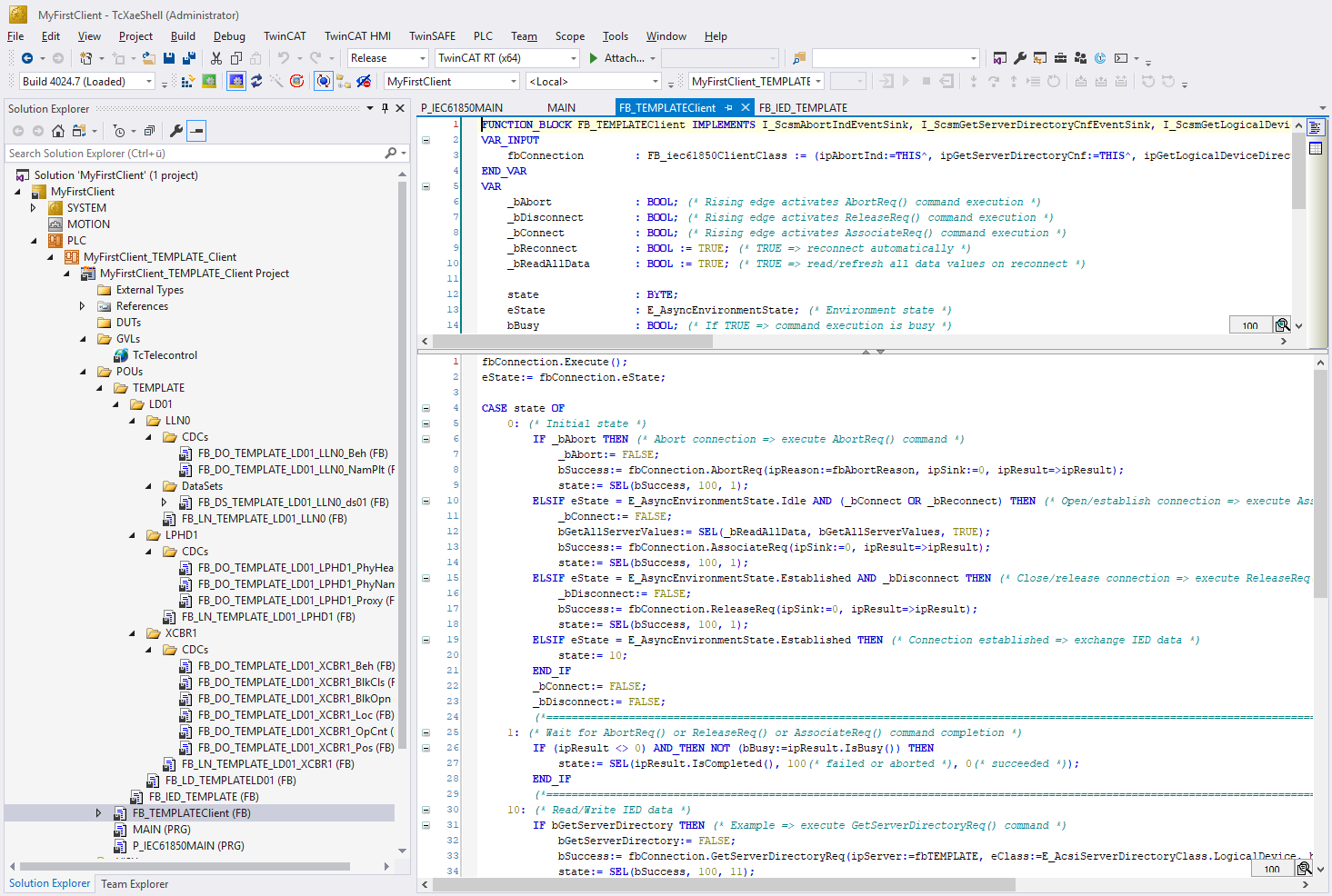Image resolution: width=1332 pixels, height=896 pixels.
Task: Select the MOTION tree node
Action: coord(88,224)
